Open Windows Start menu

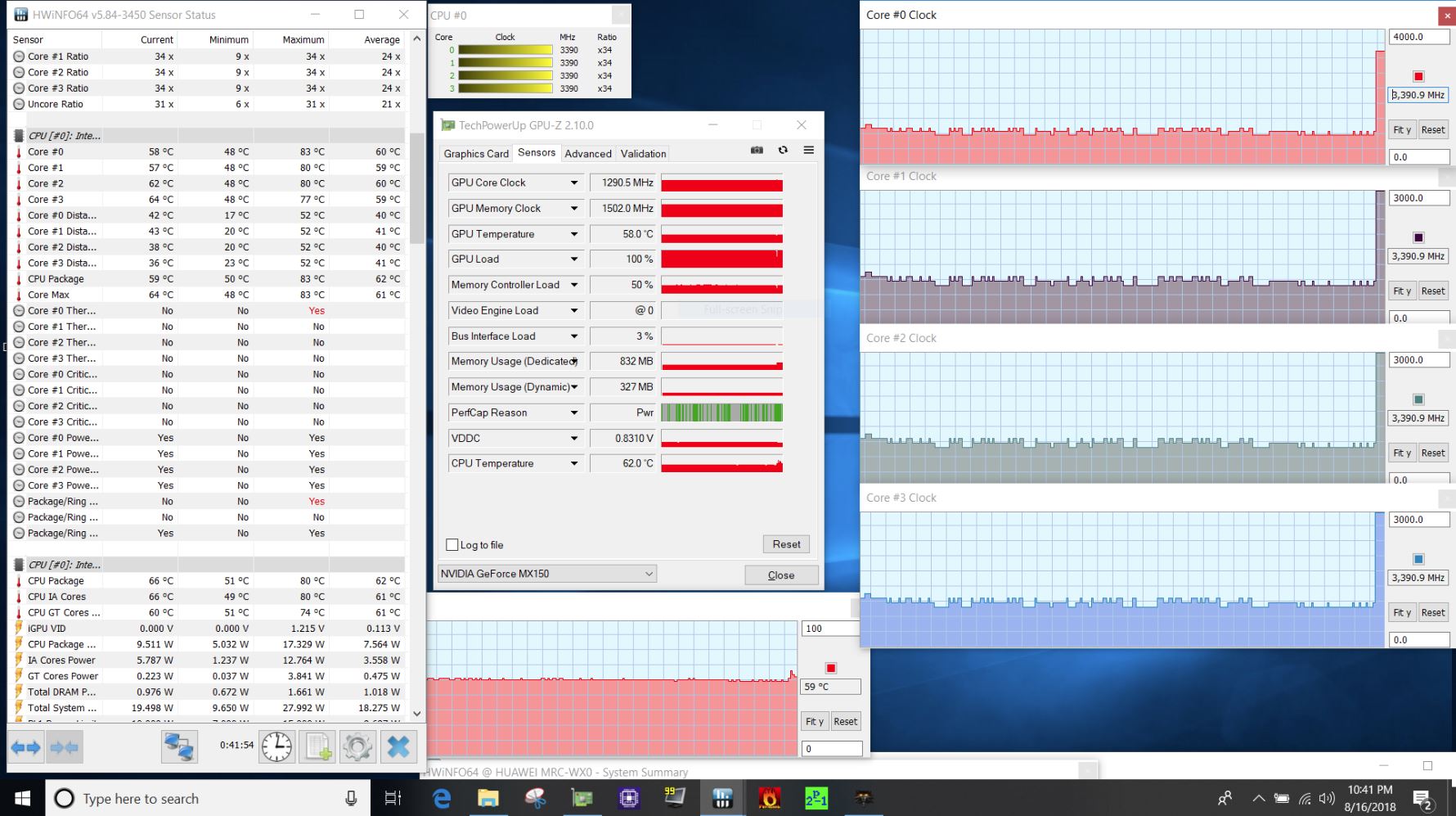point(22,798)
